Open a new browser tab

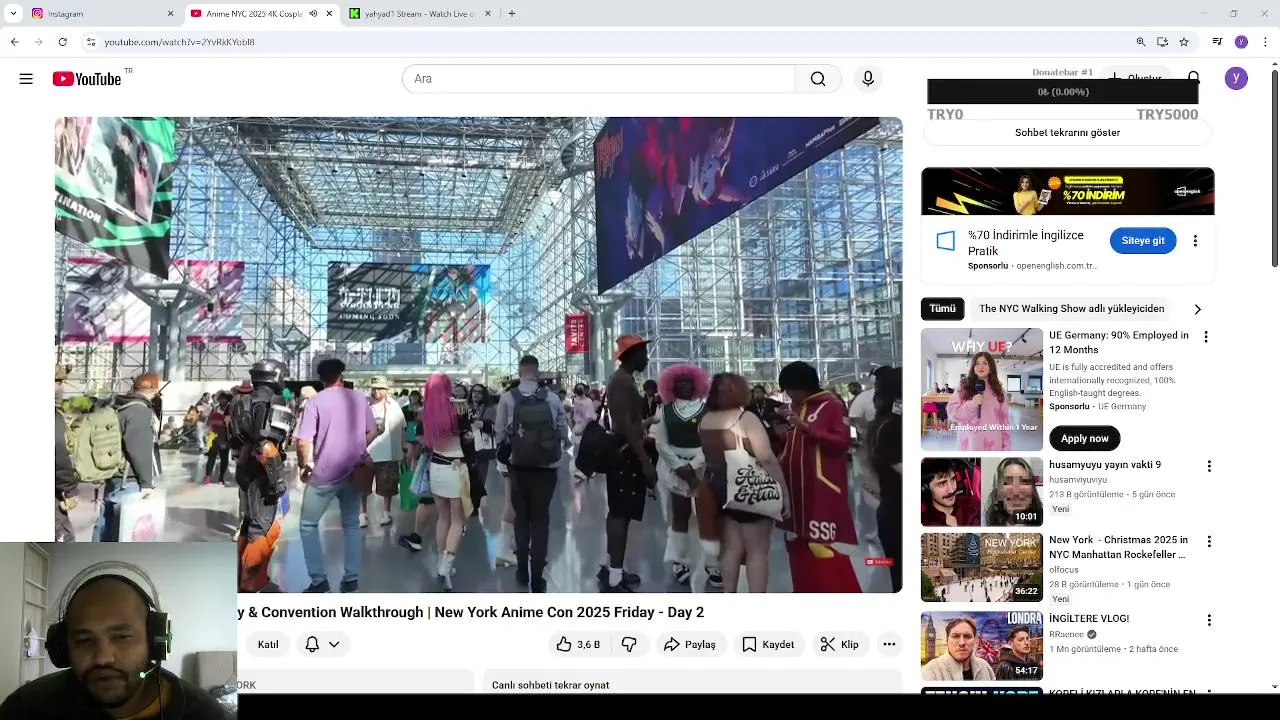click(x=512, y=14)
